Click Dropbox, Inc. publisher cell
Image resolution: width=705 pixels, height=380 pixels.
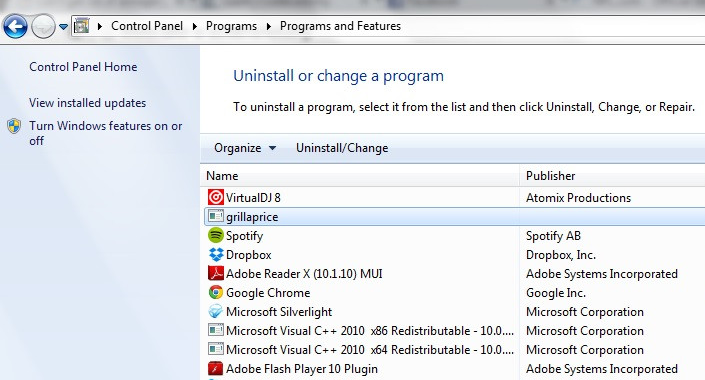[x=561, y=255]
